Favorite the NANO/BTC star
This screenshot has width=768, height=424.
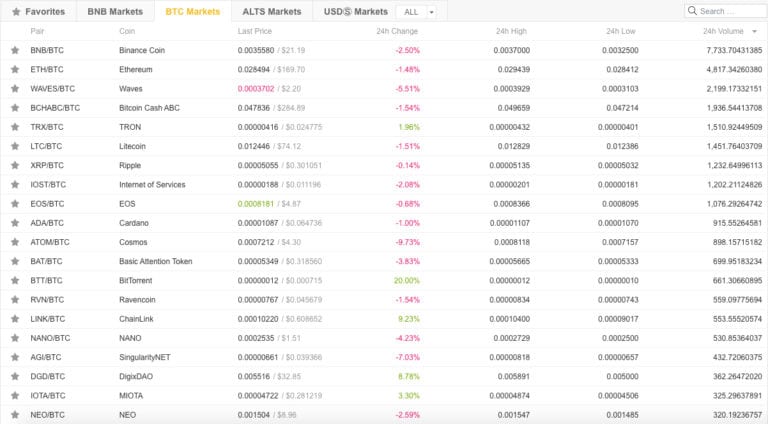pos(15,338)
